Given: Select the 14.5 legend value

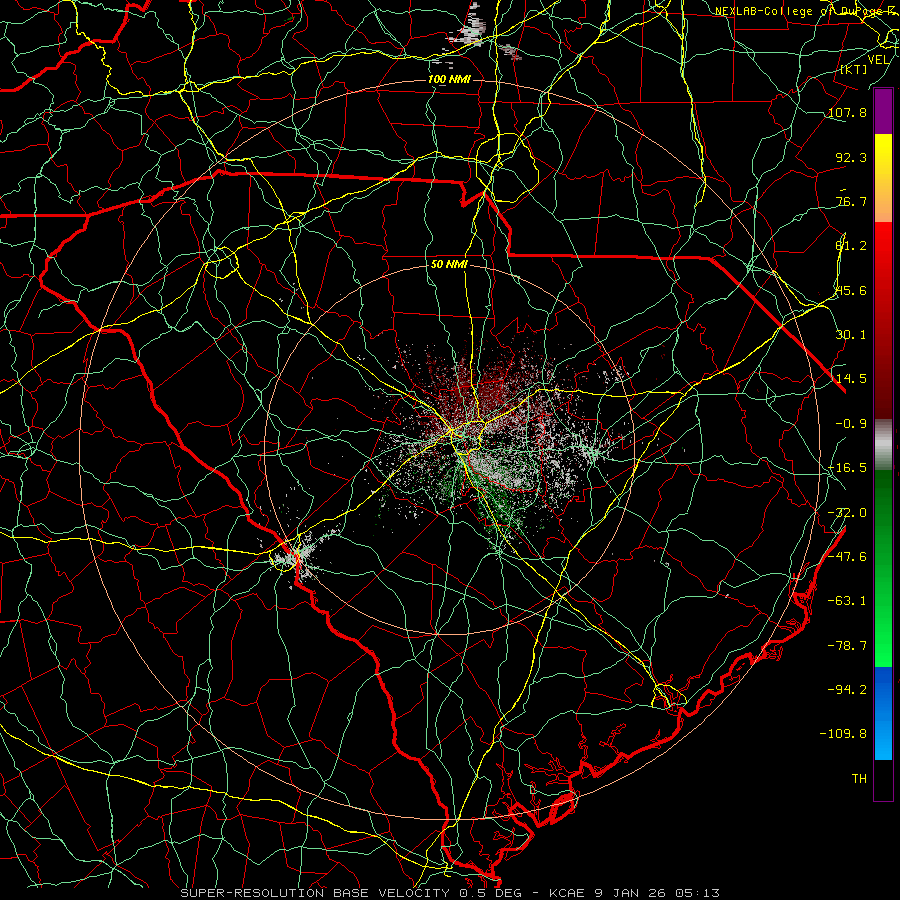Looking at the screenshot, I should (851, 378).
